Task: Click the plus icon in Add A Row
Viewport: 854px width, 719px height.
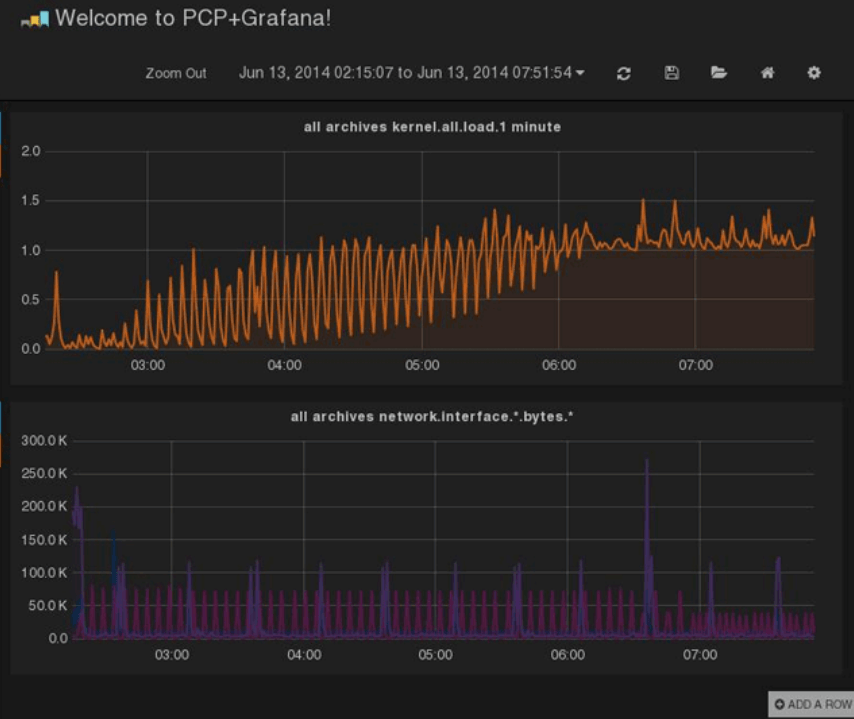Action: pos(779,704)
